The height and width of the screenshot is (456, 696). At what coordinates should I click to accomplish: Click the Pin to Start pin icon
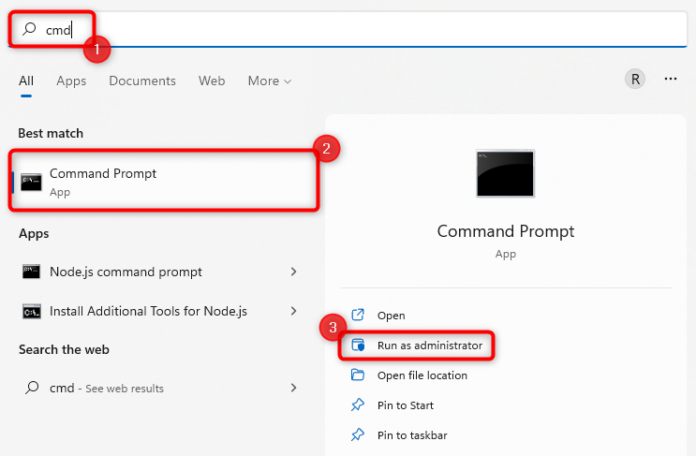click(x=358, y=406)
